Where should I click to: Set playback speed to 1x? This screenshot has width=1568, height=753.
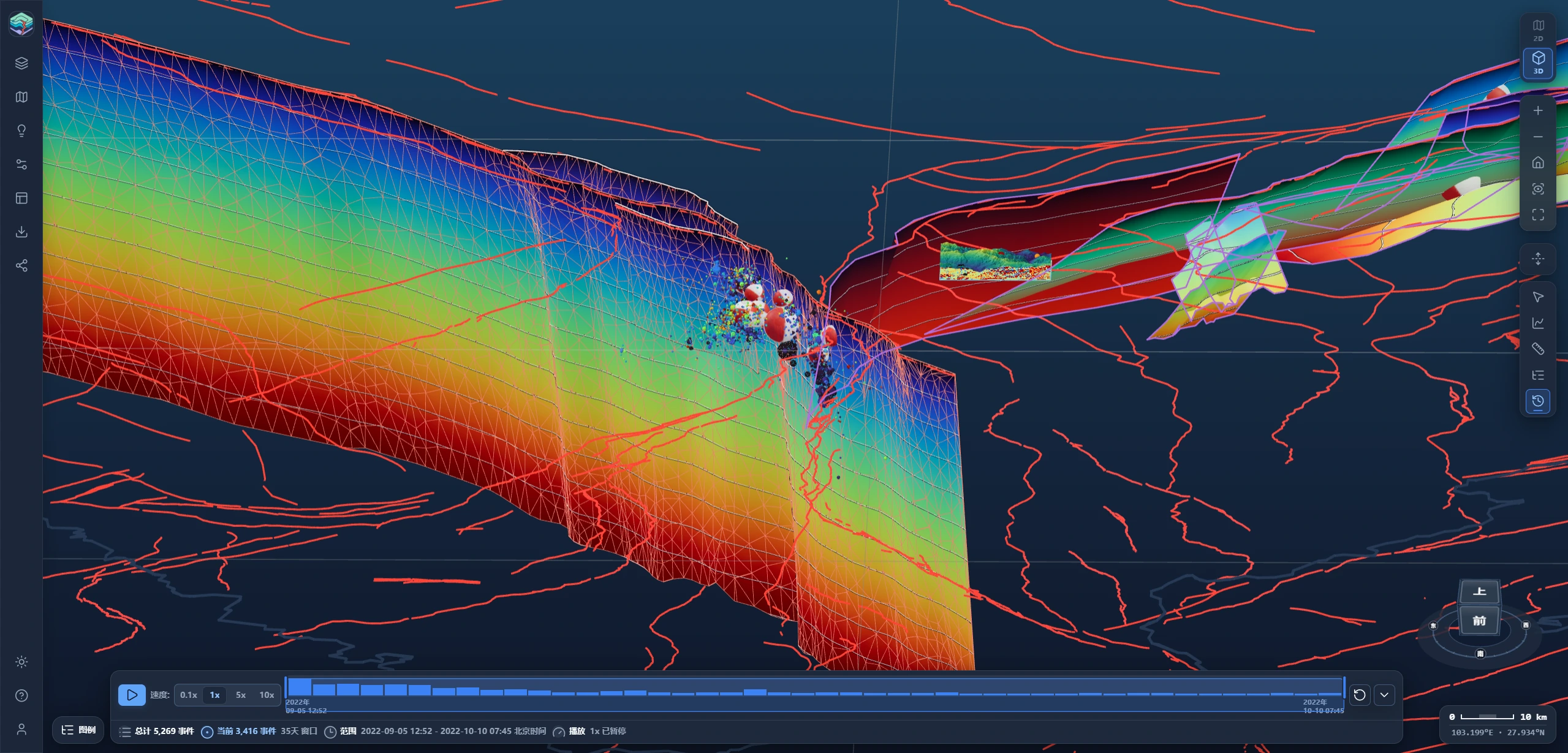point(214,695)
